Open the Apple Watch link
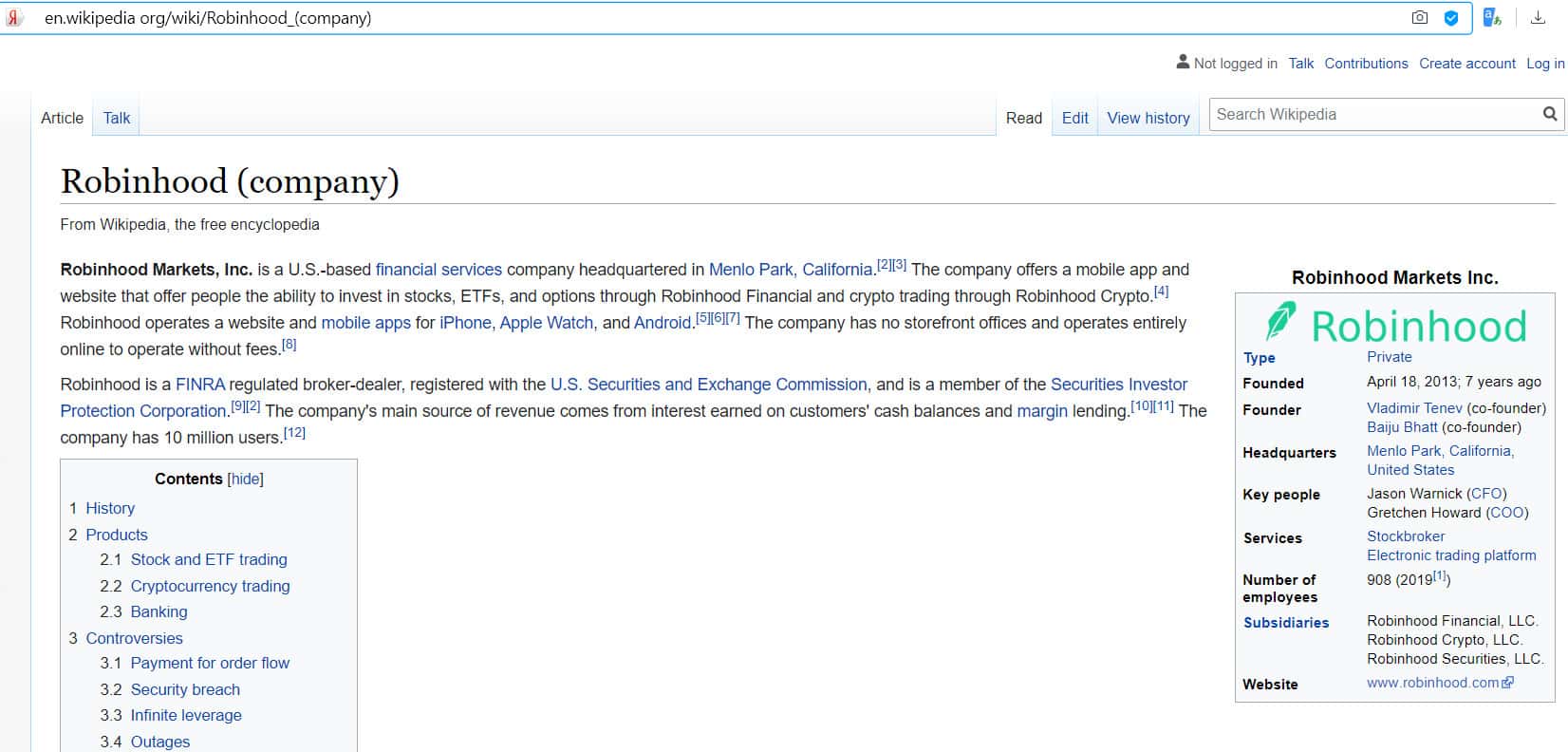 547,323
